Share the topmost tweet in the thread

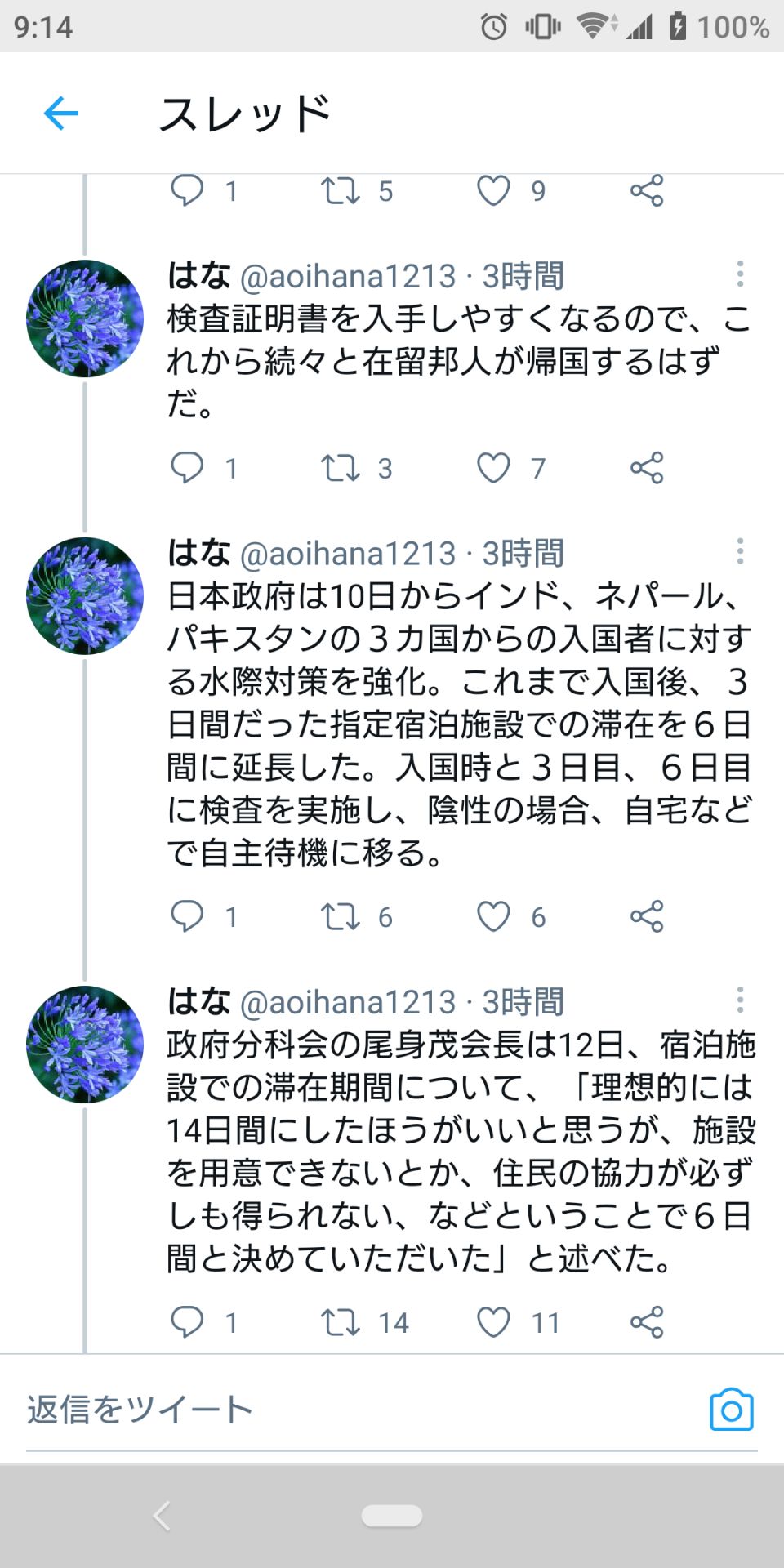[646, 191]
